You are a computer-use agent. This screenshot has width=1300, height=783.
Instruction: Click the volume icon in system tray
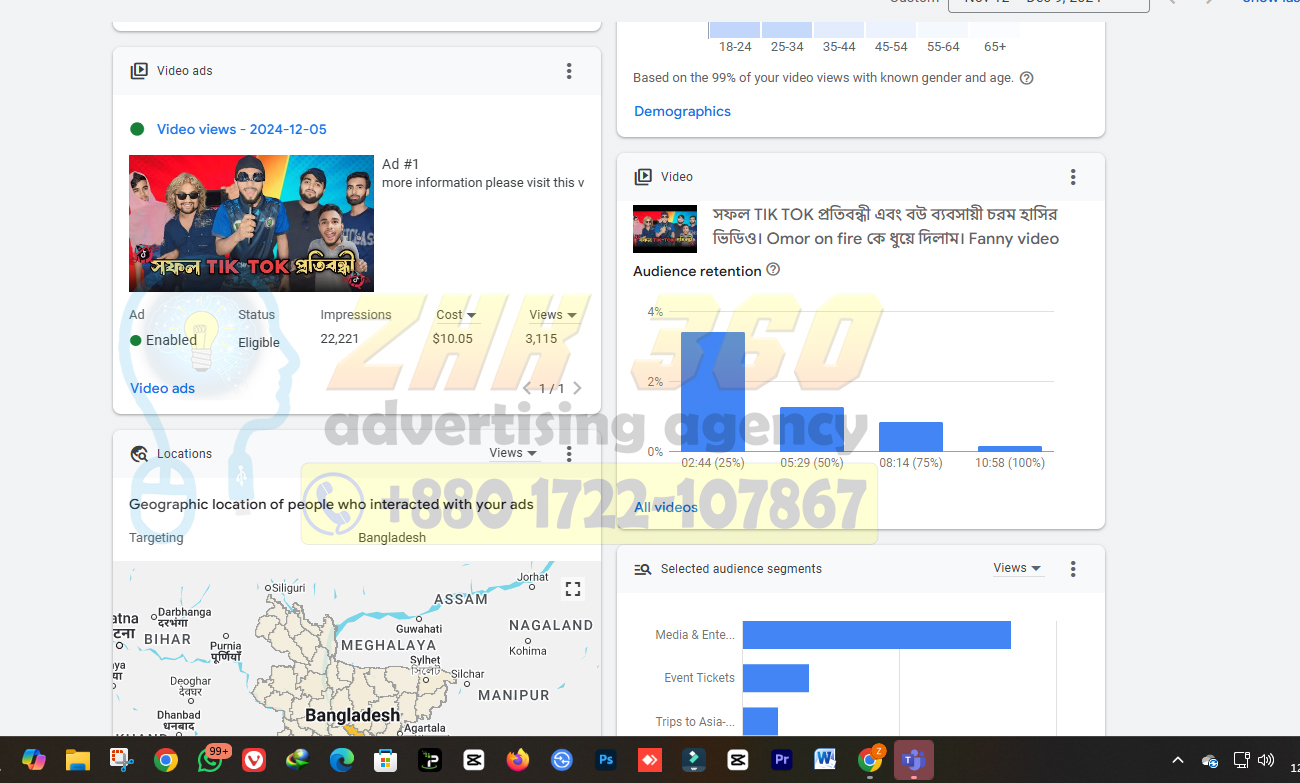(1266, 760)
